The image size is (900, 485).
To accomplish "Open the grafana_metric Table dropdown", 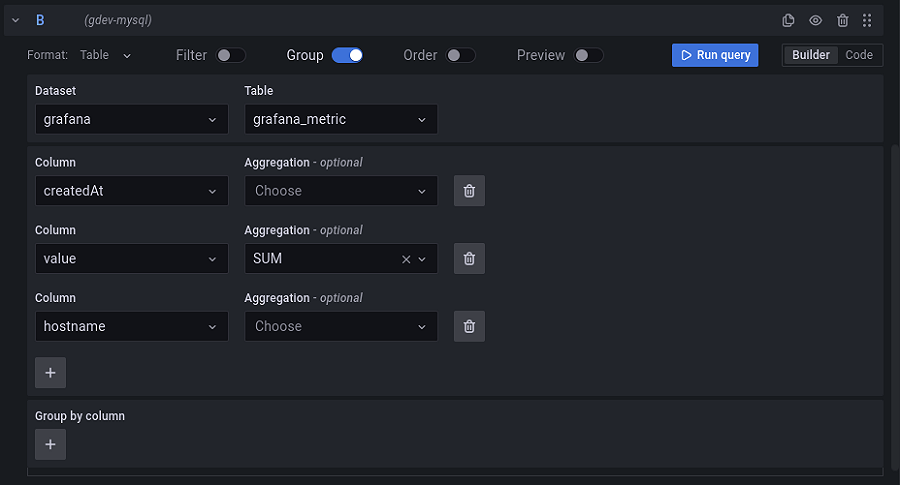I will 340,119.
